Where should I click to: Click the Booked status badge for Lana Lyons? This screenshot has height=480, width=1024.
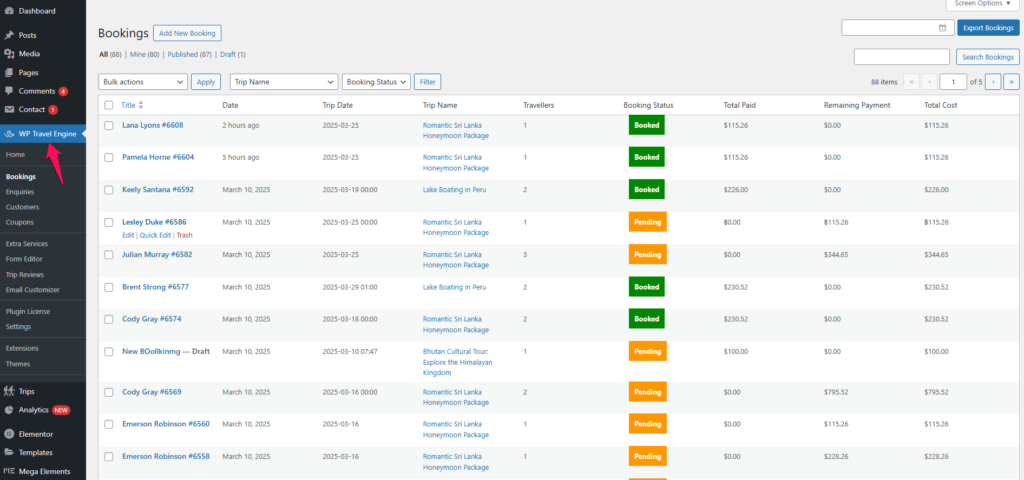[647, 125]
